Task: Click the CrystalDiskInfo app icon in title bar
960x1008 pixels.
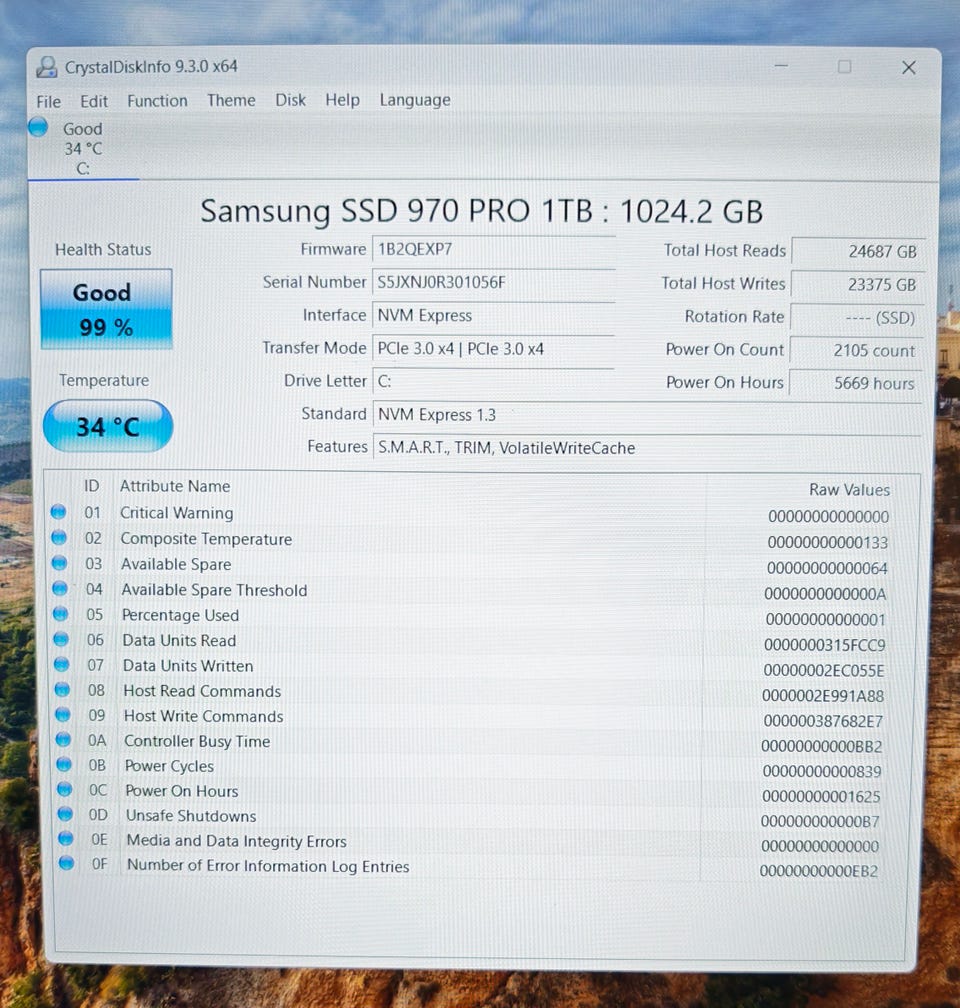Action: [46, 67]
